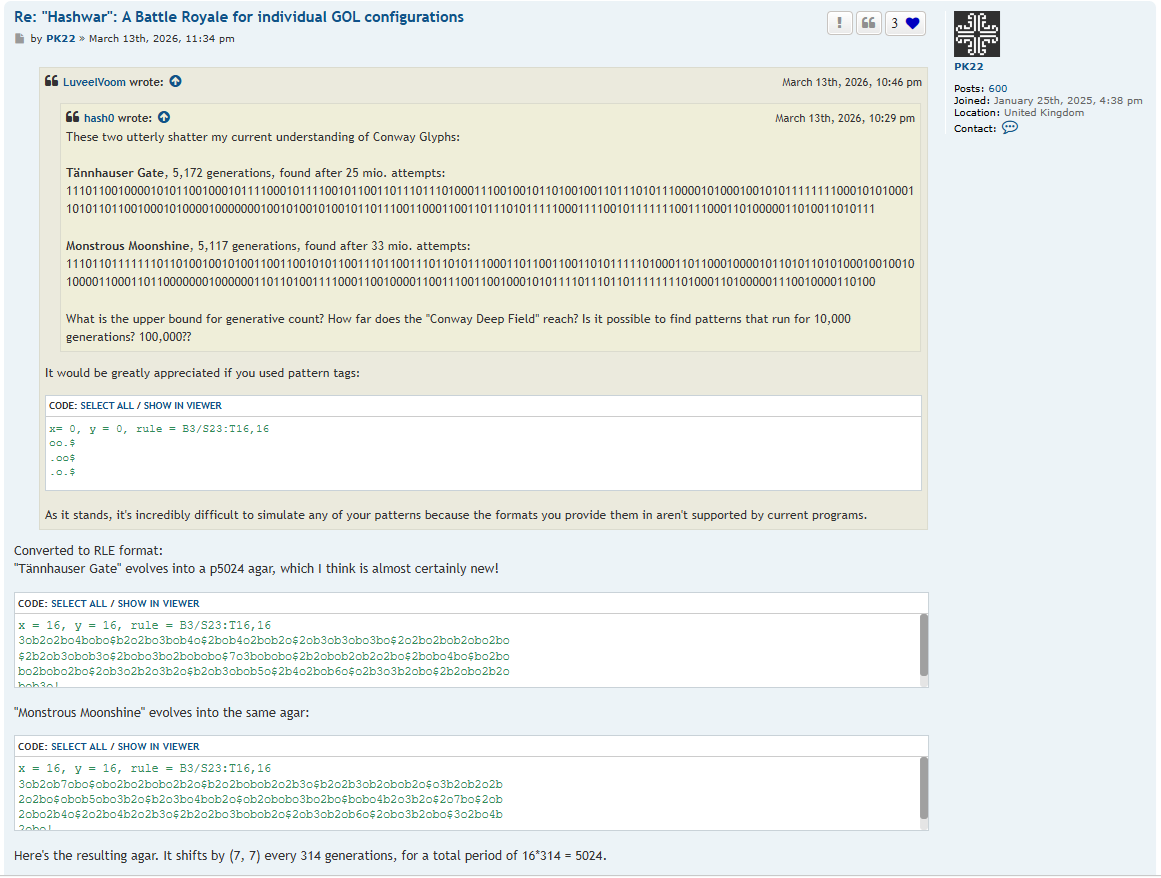Click the quote timestamp 10:29 pm
This screenshot has height=878, width=1161.
[845, 118]
